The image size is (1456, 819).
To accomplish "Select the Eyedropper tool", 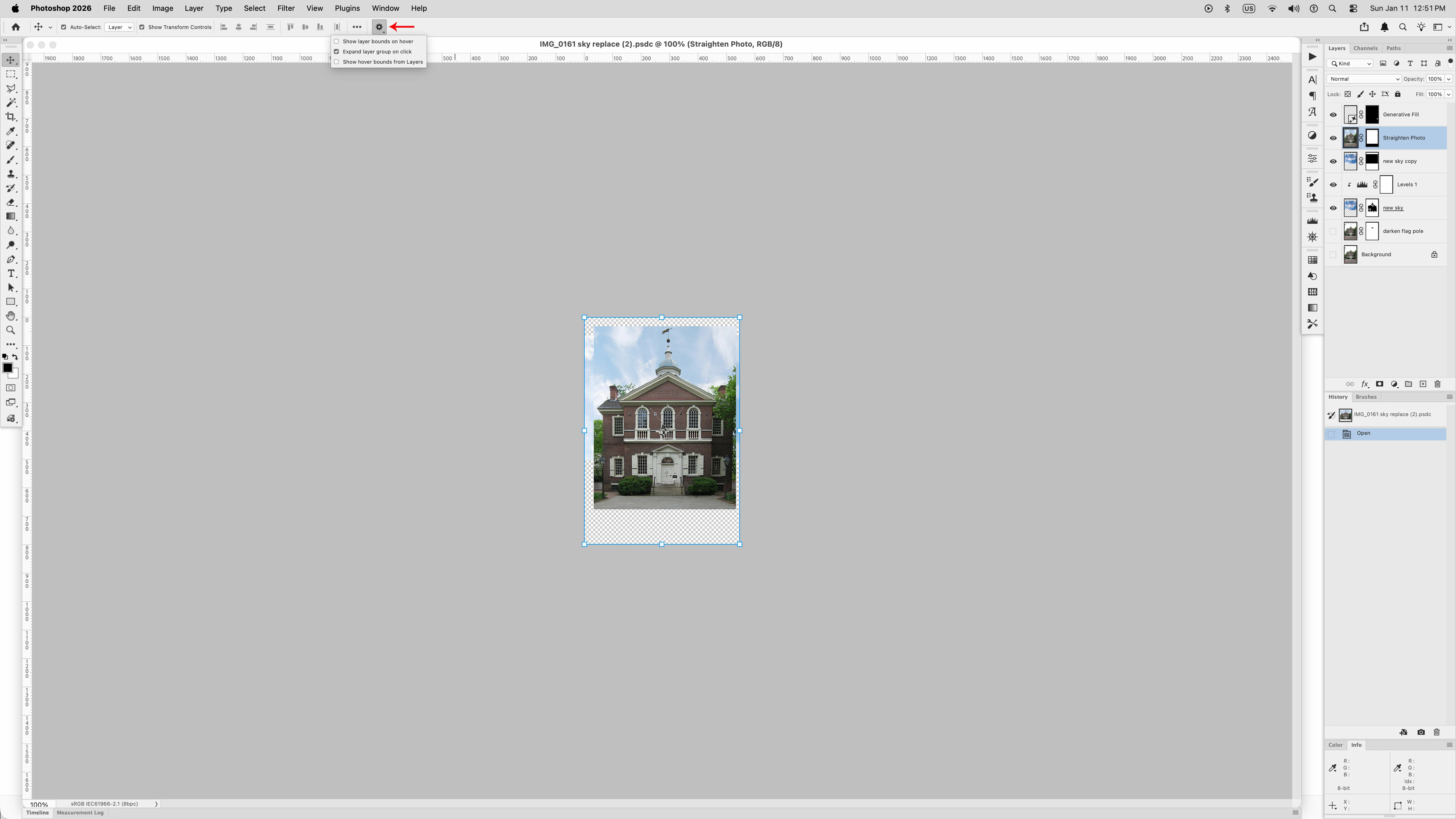I will point(11,131).
